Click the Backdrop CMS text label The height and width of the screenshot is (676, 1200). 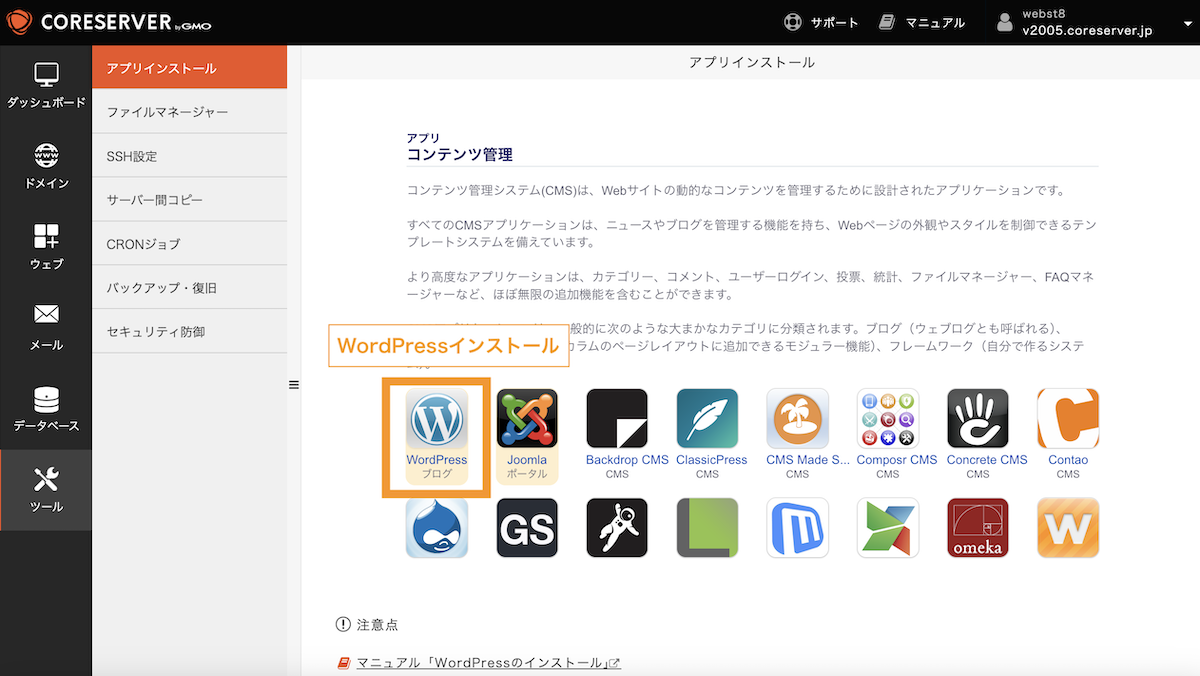pyautogui.click(x=627, y=460)
